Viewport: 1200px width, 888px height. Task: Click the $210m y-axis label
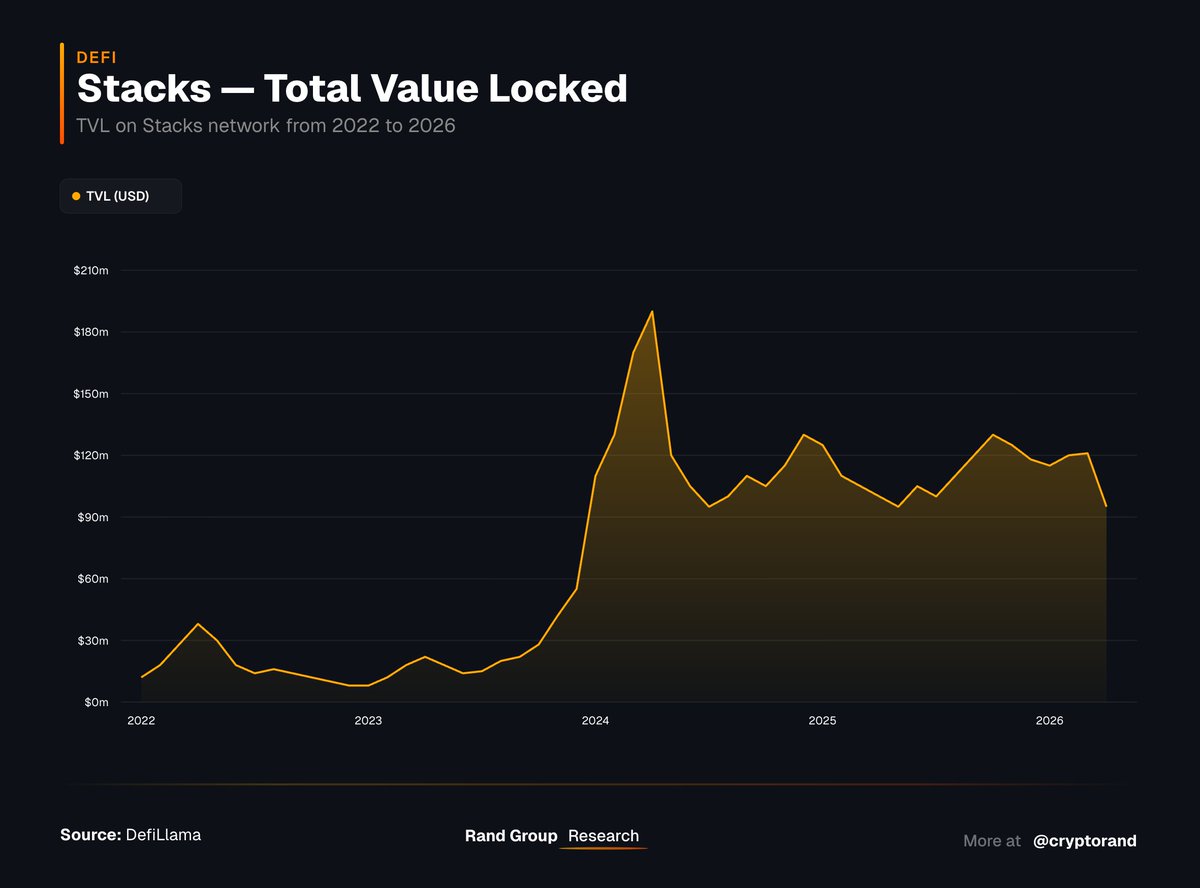[91, 271]
